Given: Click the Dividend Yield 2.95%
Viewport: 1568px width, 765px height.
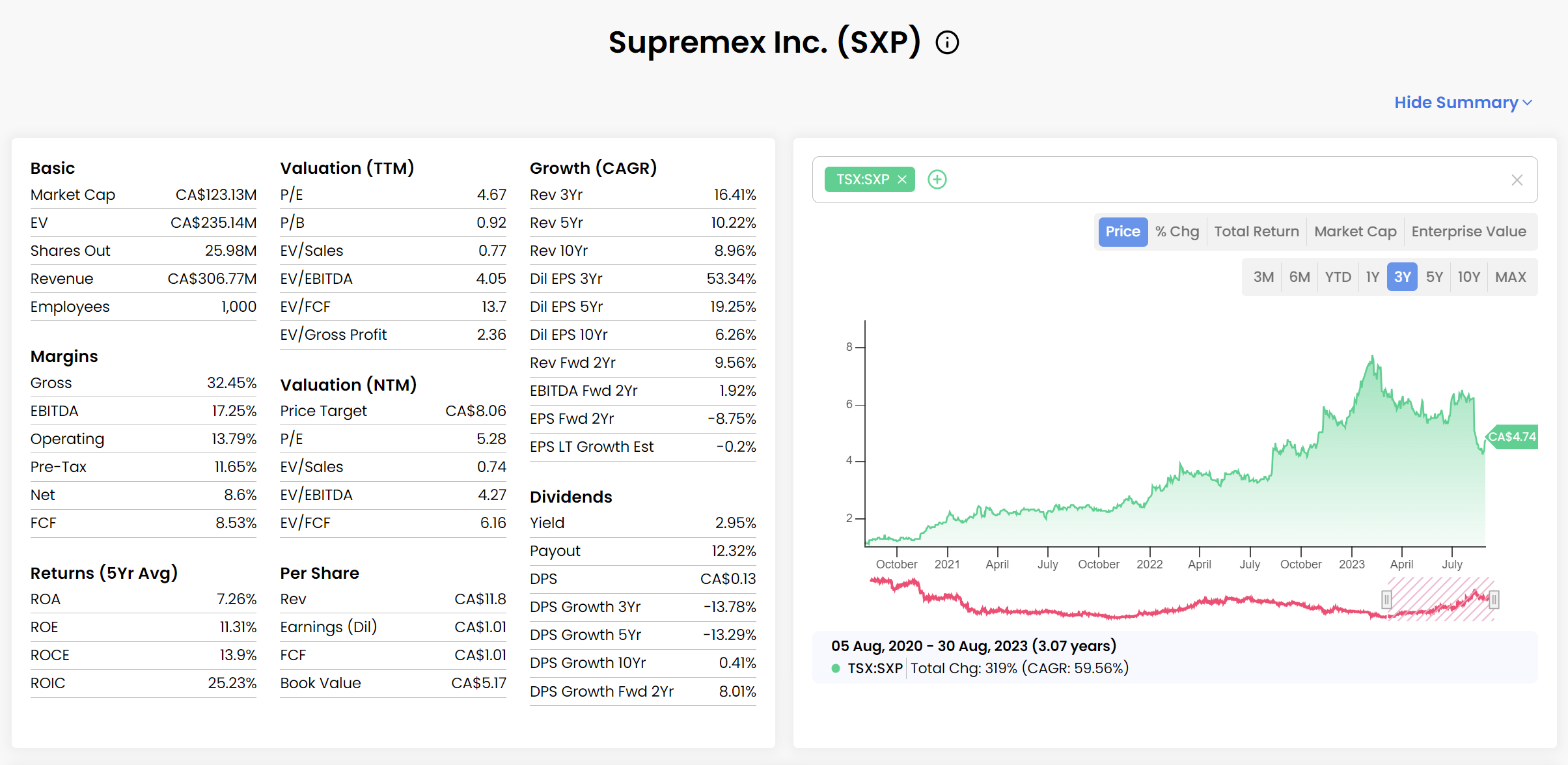Looking at the screenshot, I should click(x=736, y=523).
